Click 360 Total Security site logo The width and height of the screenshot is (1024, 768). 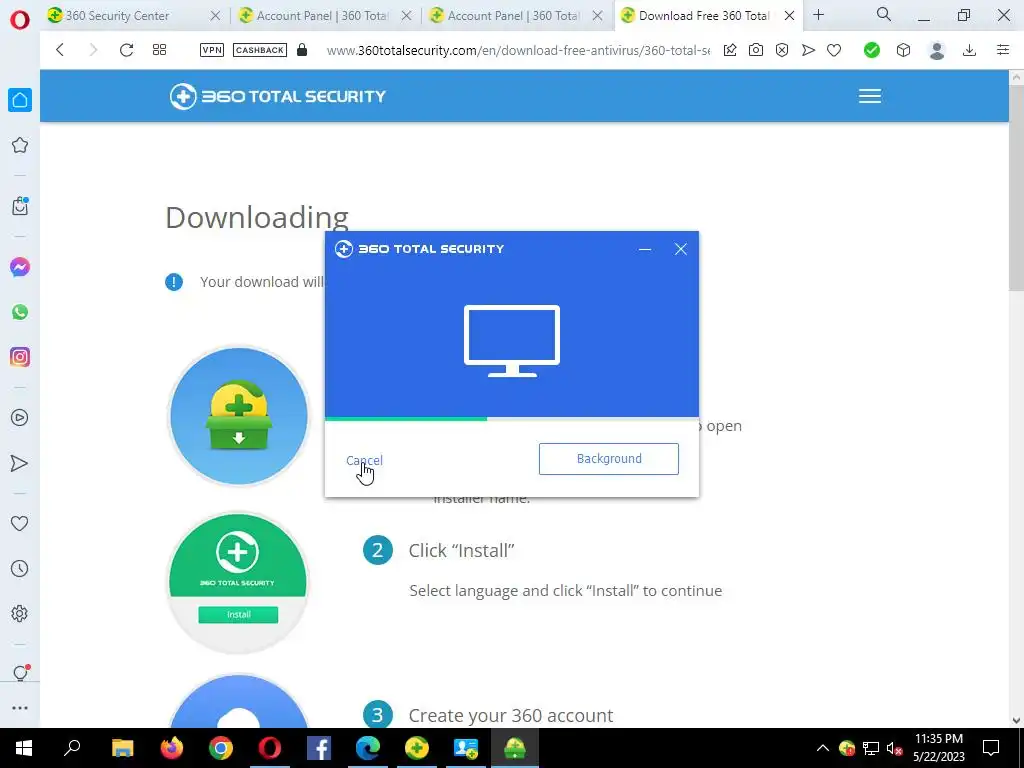(x=278, y=97)
